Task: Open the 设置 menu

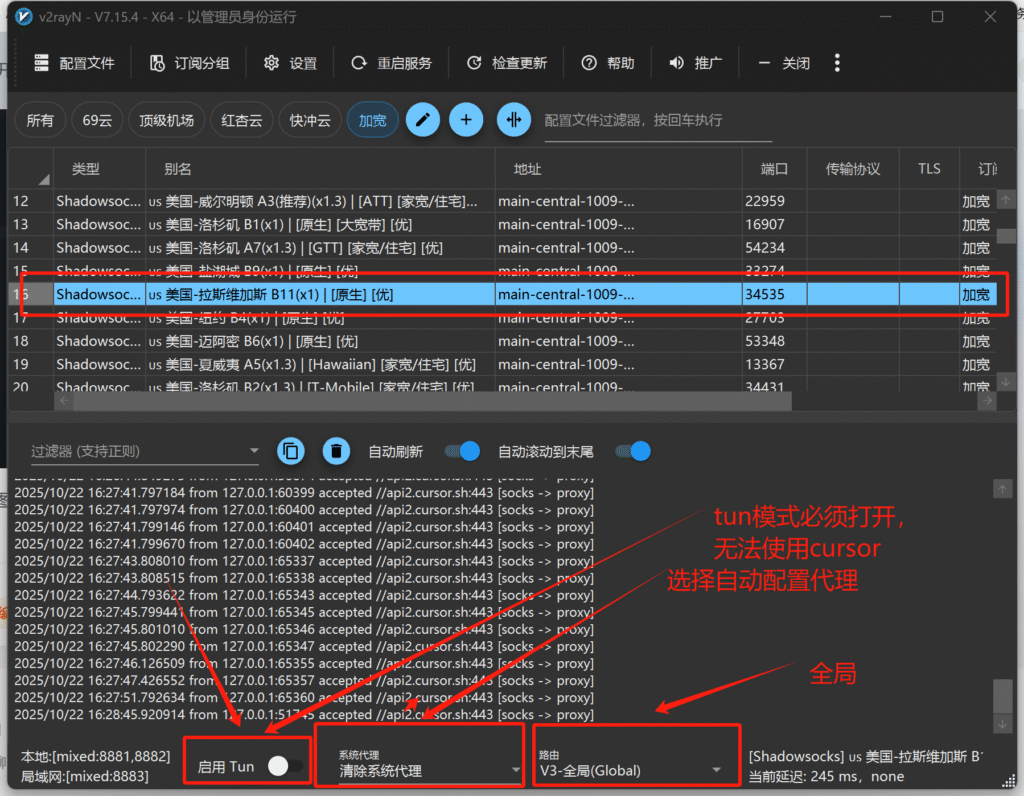Action: click(290, 62)
